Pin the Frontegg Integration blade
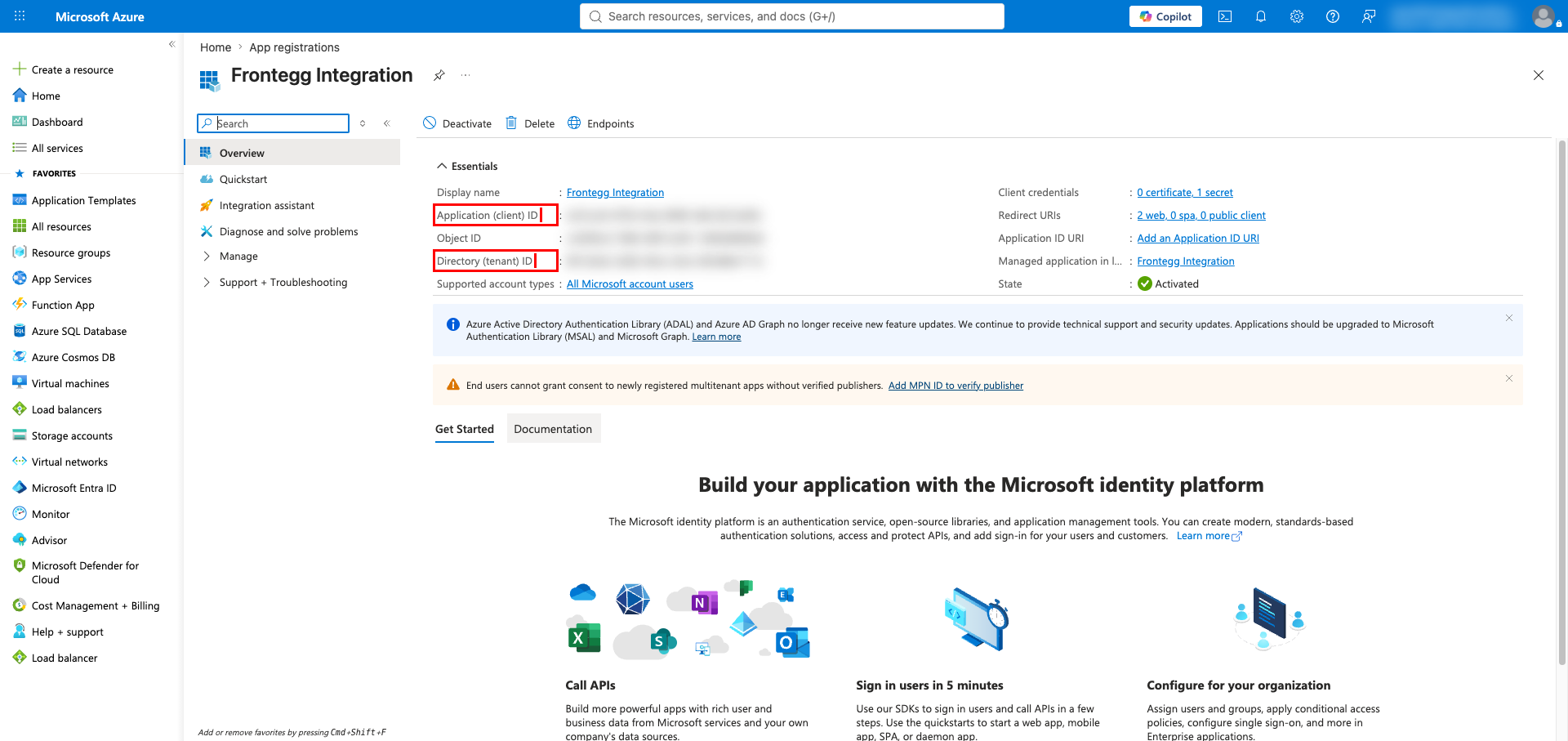The image size is (1568, 741). click(439, 75)
